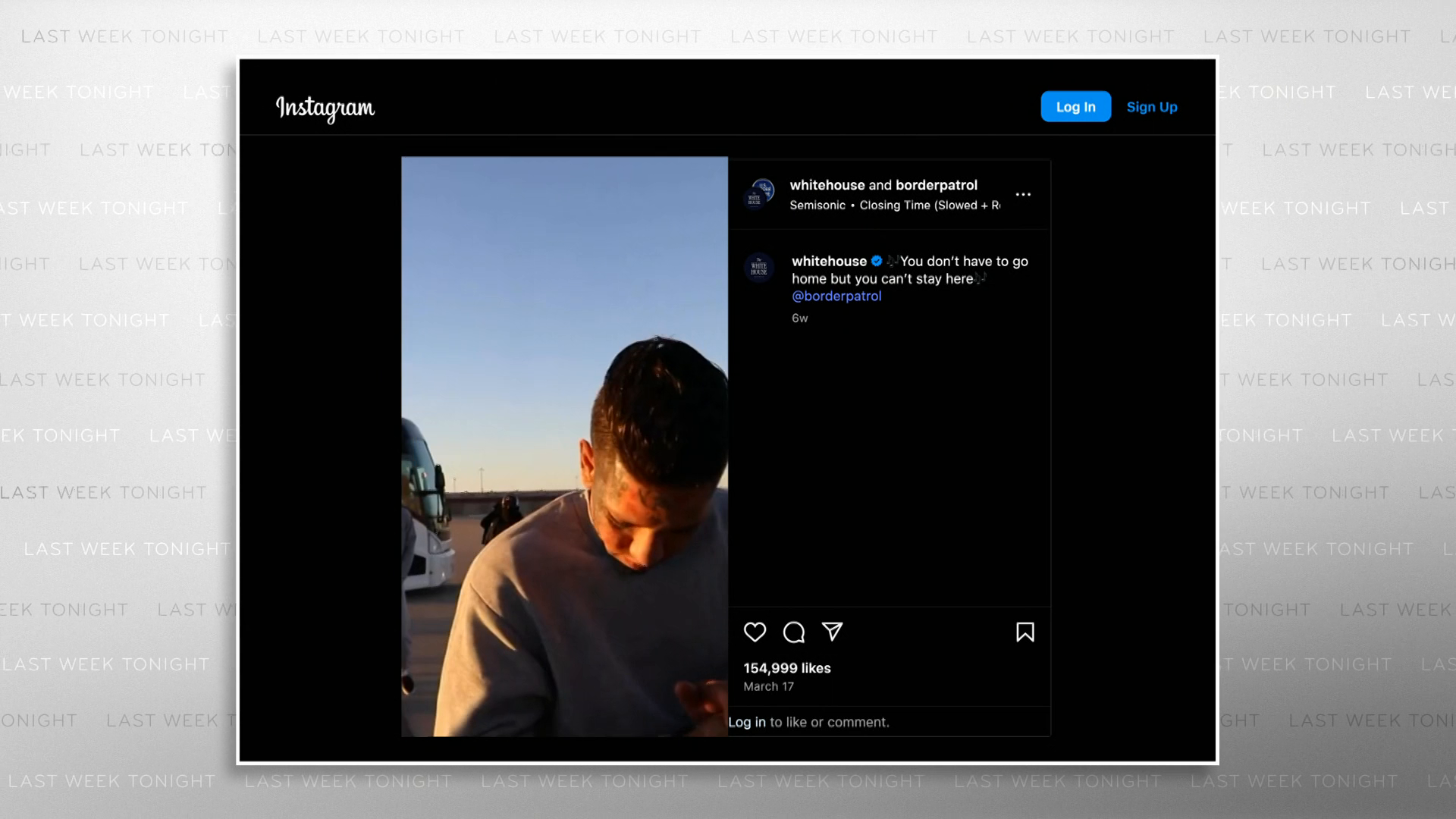This screenshot has width=1456, height=819.
Task: Click the heart like icon
Action: pos(755,632)
